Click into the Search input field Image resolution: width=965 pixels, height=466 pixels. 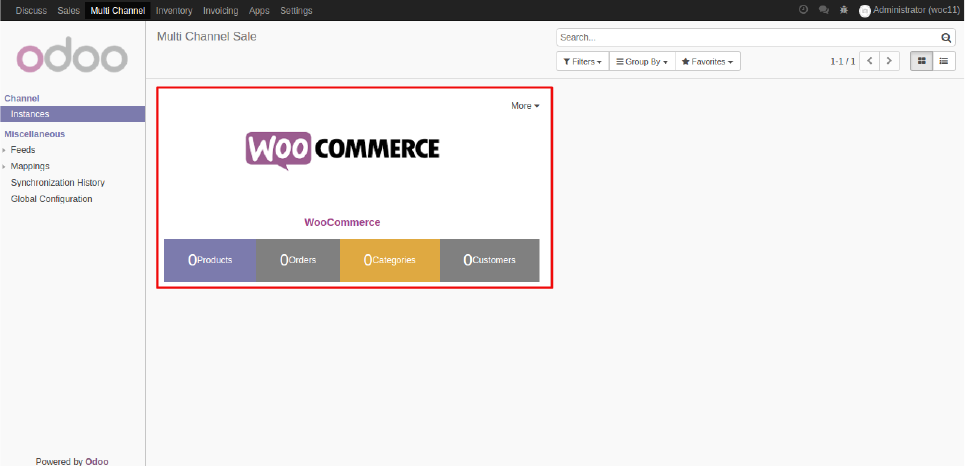point(748,38)
